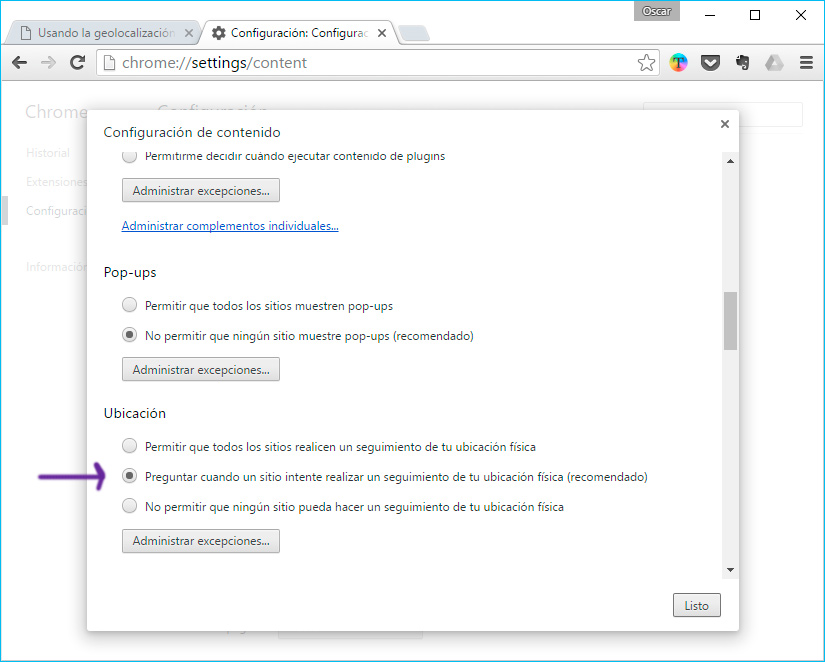825x662 pixels.
Task: Choose 'Permitir que todos los sitios' location tracking option
Action: tap(129, 446)
